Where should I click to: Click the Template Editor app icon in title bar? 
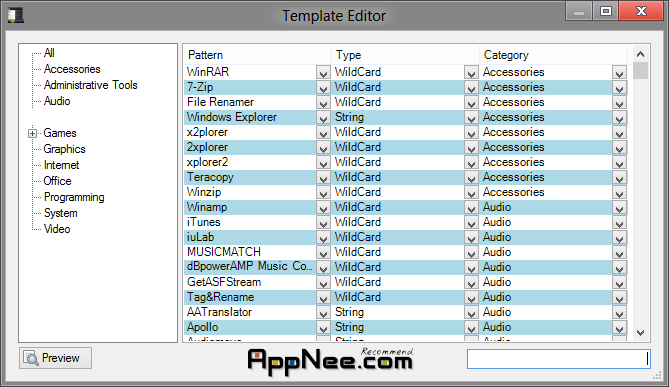[x=15, y=15]
